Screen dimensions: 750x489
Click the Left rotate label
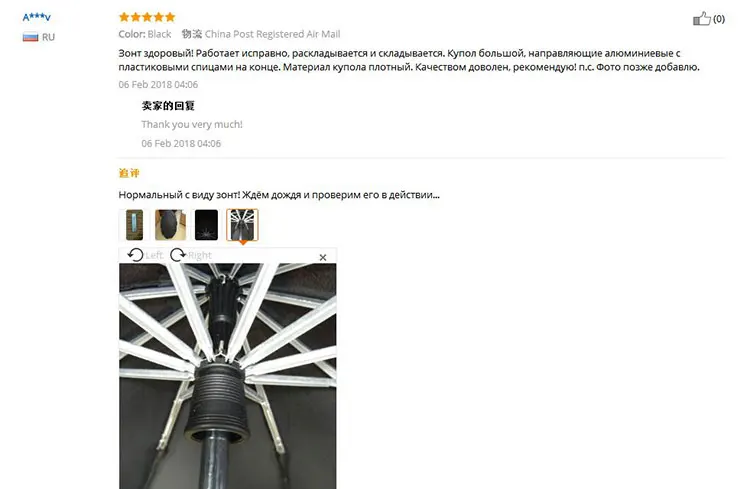(154, 255)
